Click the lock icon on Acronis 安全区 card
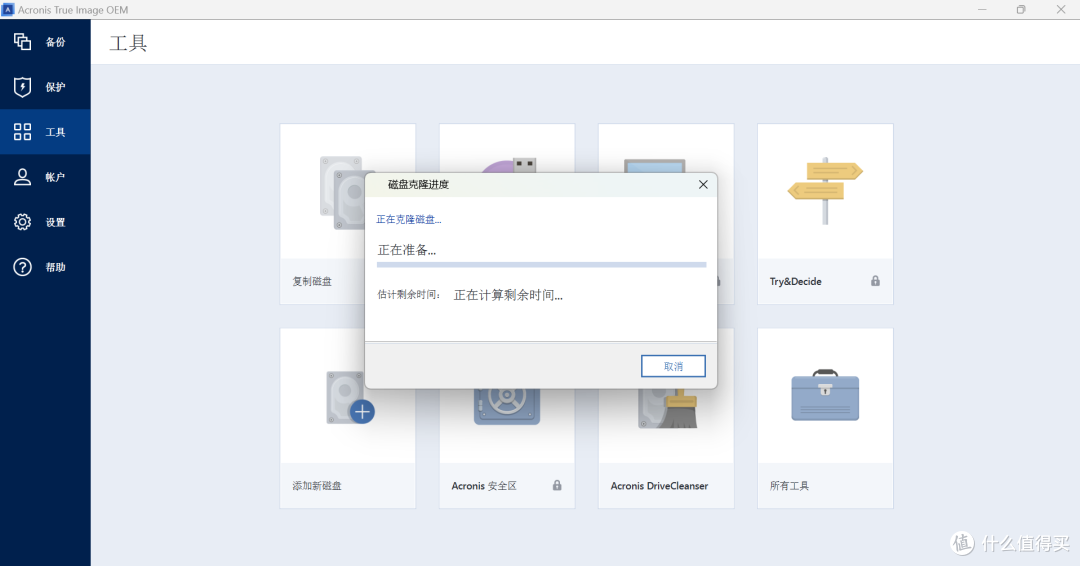Screen dimensions: 1080x566 pos(557,485)
